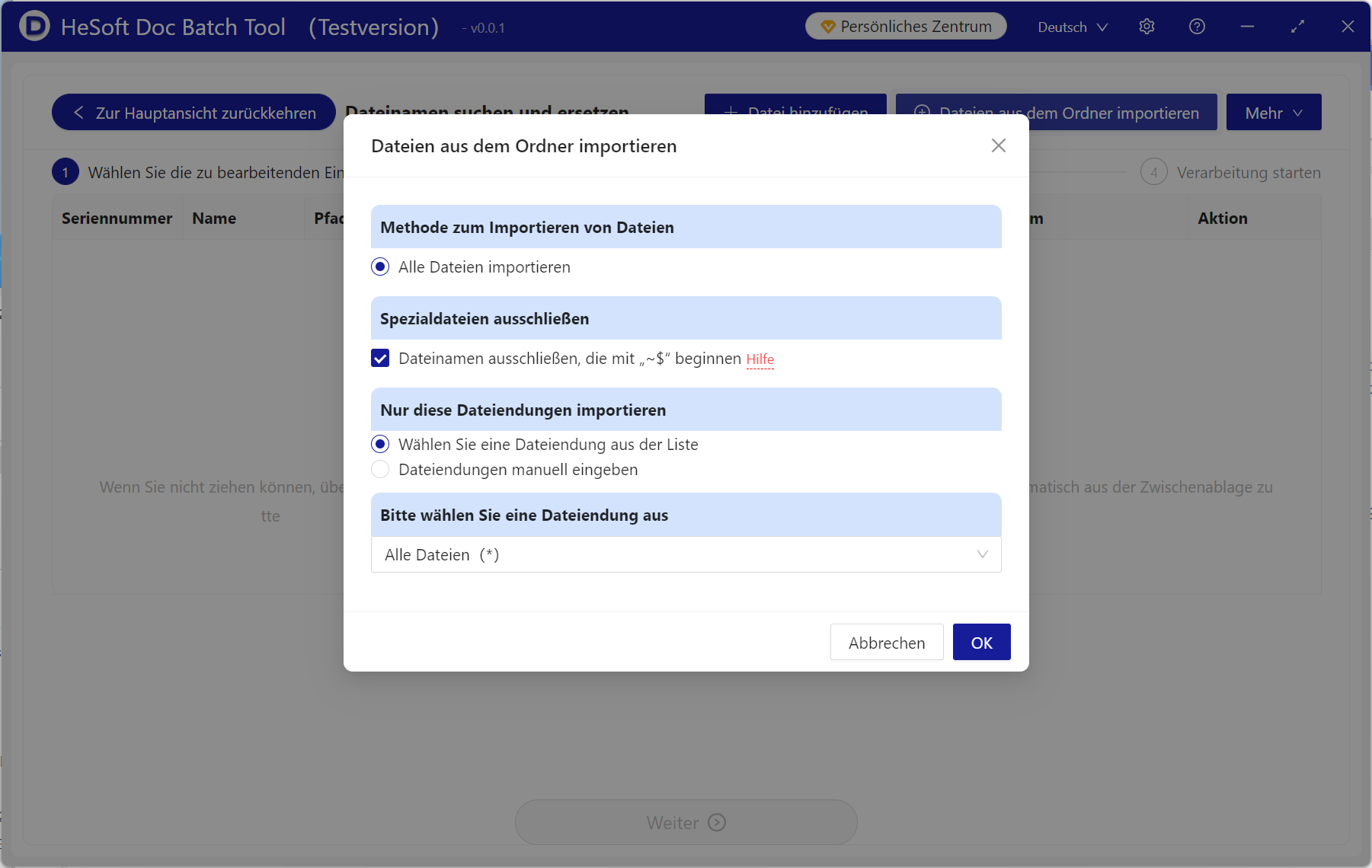Click step 1 circle in wizard
This screenshot has height=868, width=1372.
point(66,173)
